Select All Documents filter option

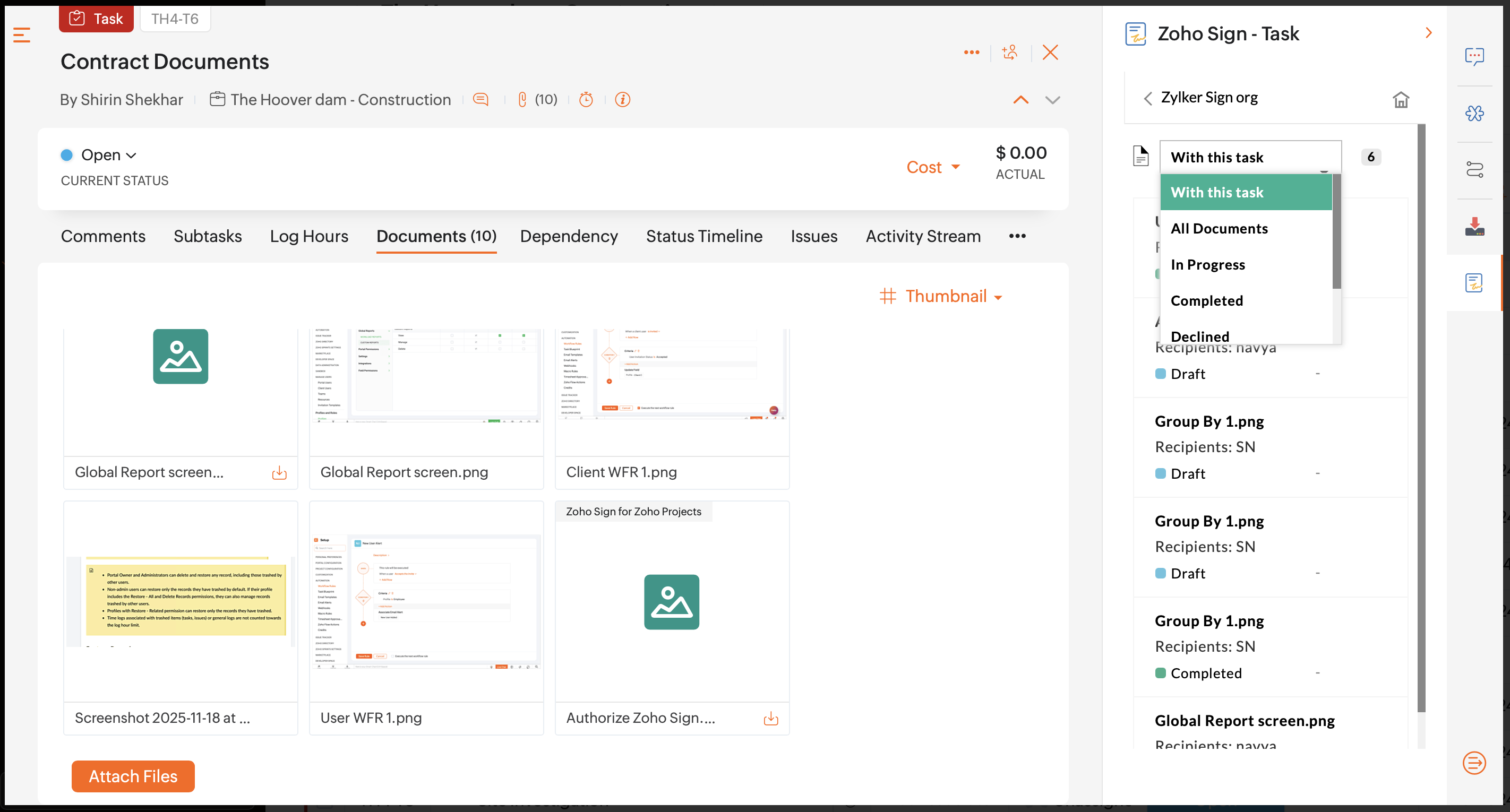click(x=1219, y=229)
